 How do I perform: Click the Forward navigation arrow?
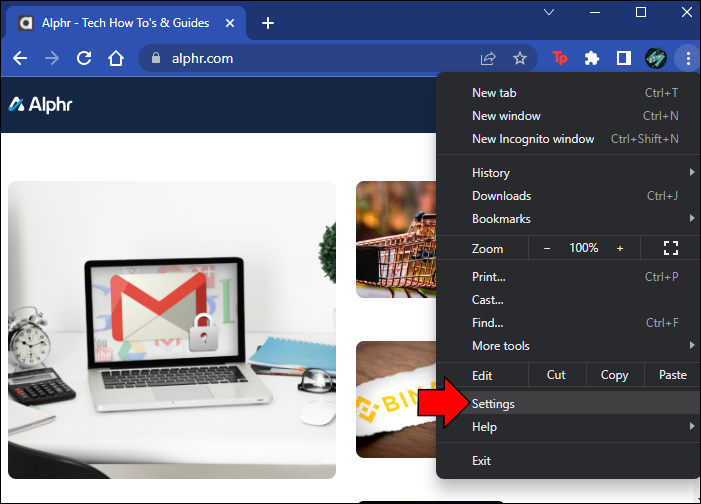[x=52, y=58]
